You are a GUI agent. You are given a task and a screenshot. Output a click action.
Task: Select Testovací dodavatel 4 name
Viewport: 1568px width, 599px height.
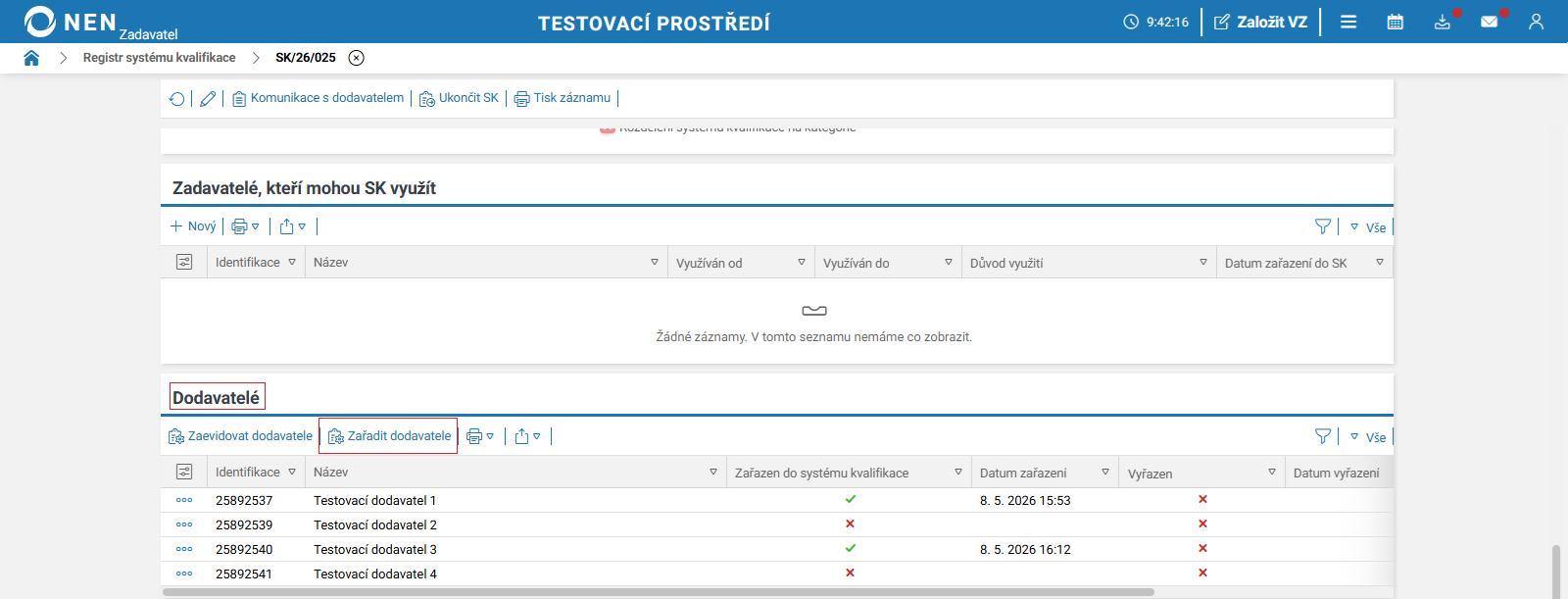[374, 574]
